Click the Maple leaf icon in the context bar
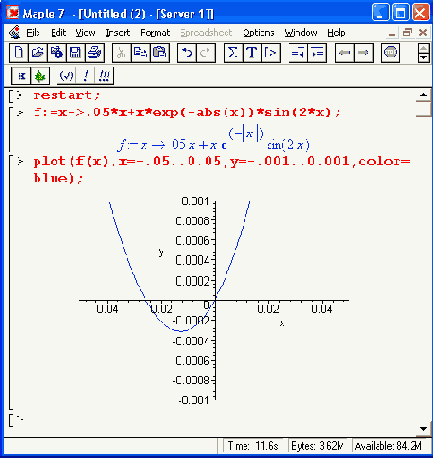 click(x=40, y=76)
